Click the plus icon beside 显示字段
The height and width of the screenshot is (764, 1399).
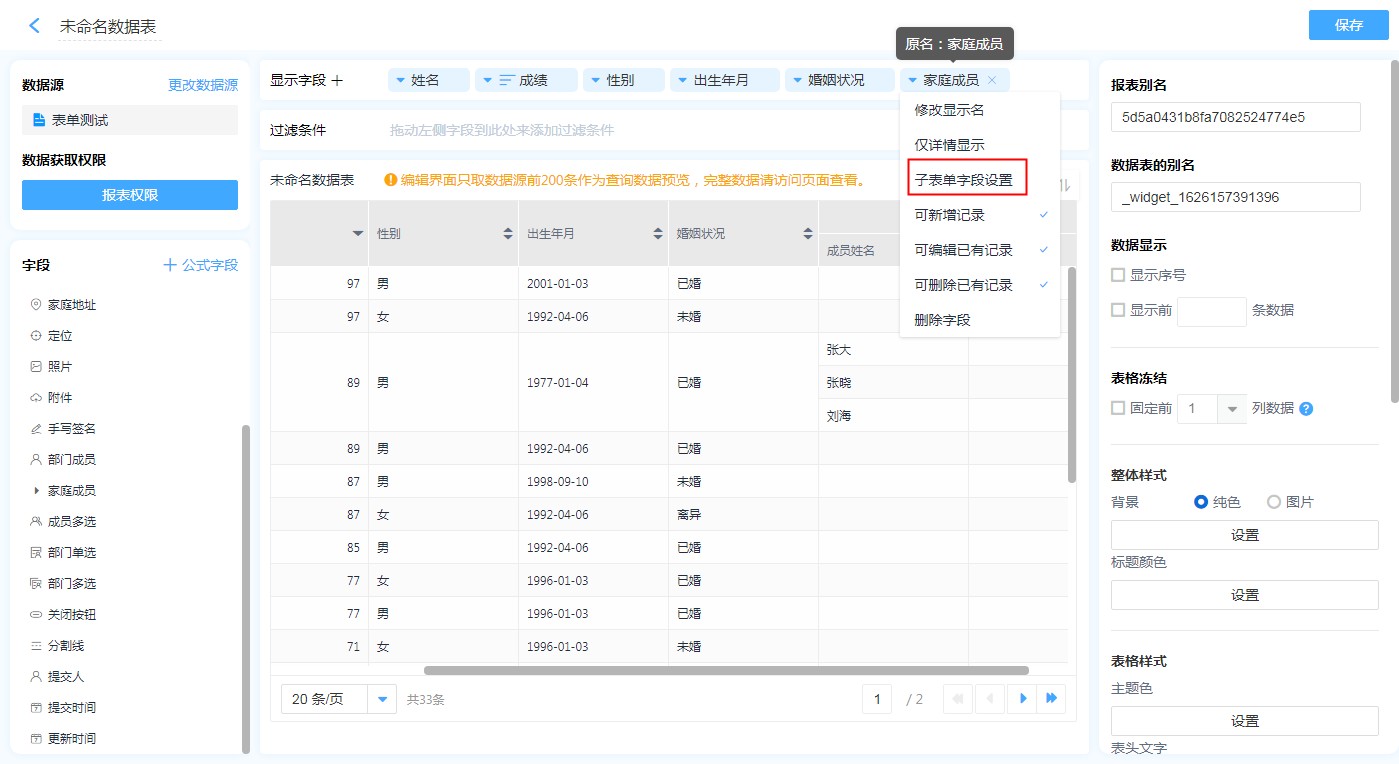click(337, 80)
